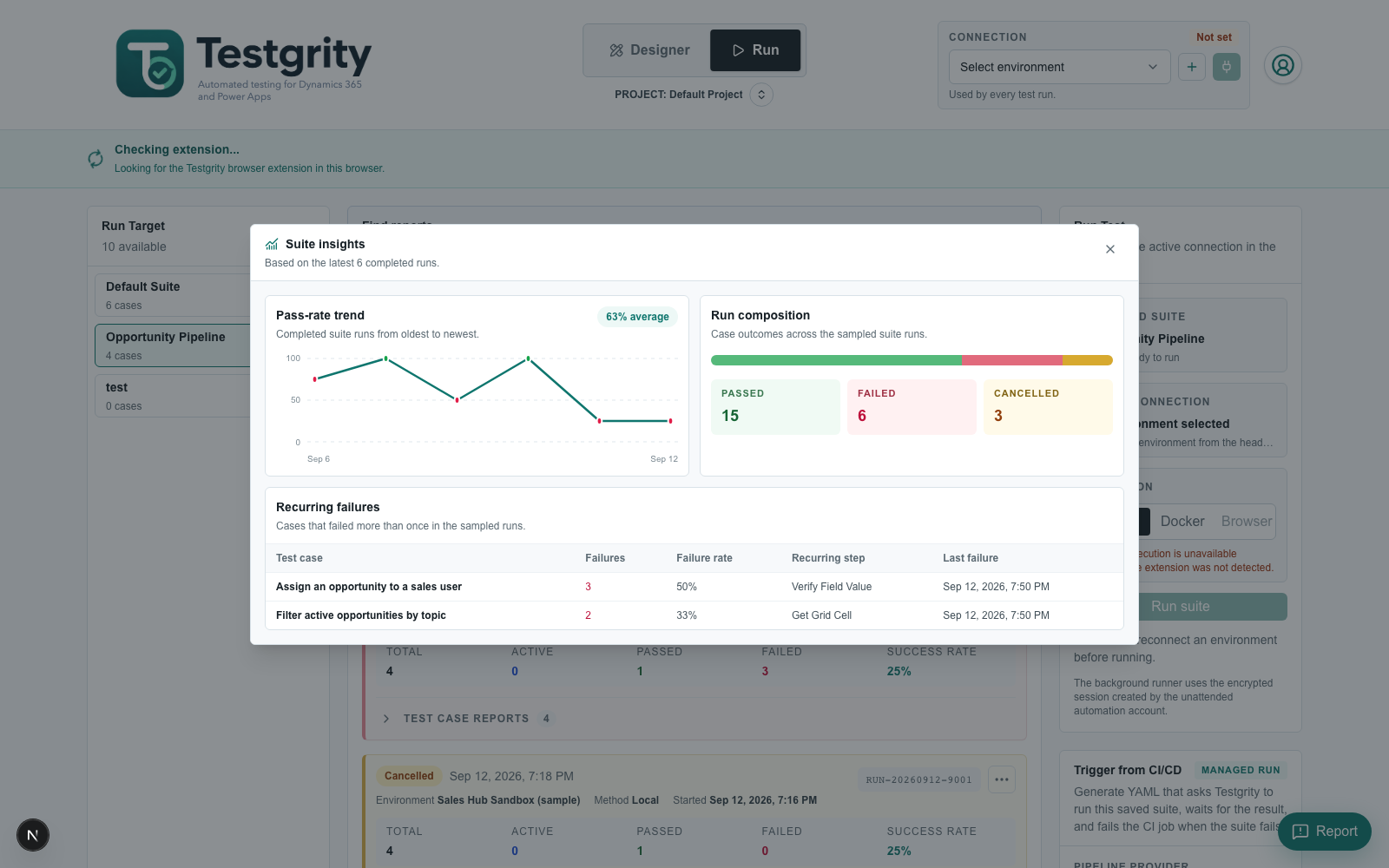Click the 'Get Grid Cell' recurring step cell
The height and width of the screenshot is (868, 1389).
(x=821, y=615)
